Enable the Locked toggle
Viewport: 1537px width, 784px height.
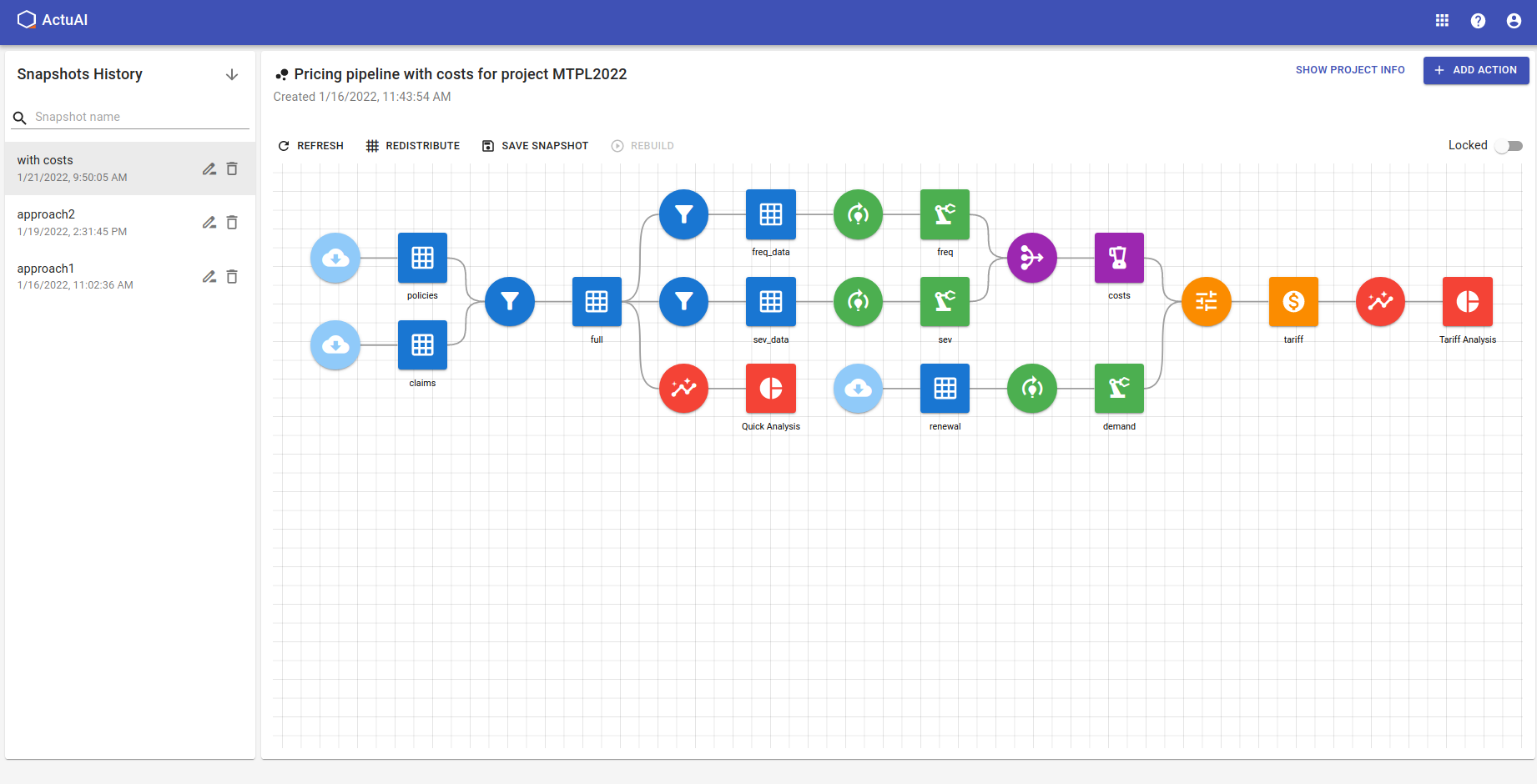(x=1509, y=145)
